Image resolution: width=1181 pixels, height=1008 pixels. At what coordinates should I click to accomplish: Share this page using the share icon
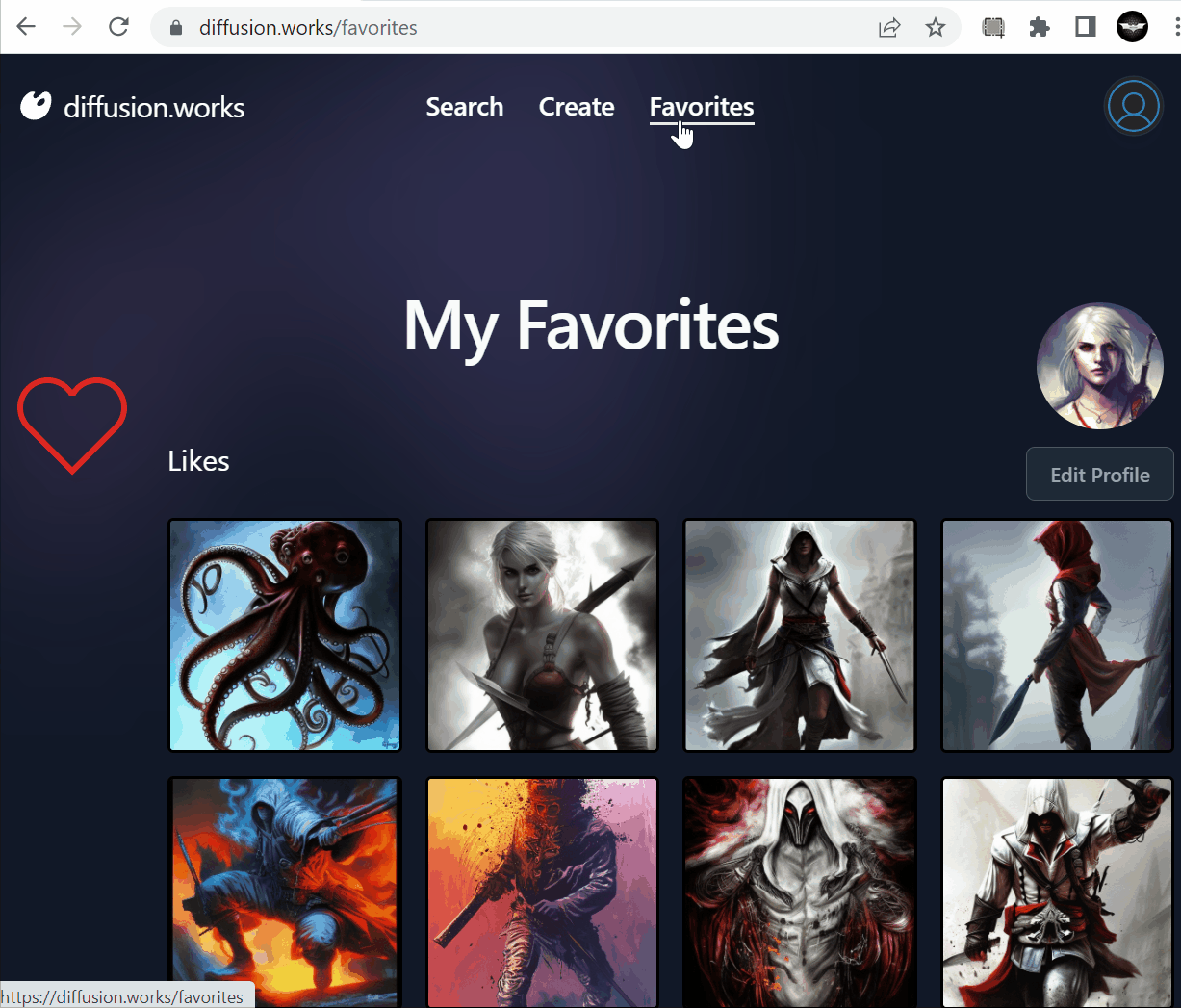(889, 27)
